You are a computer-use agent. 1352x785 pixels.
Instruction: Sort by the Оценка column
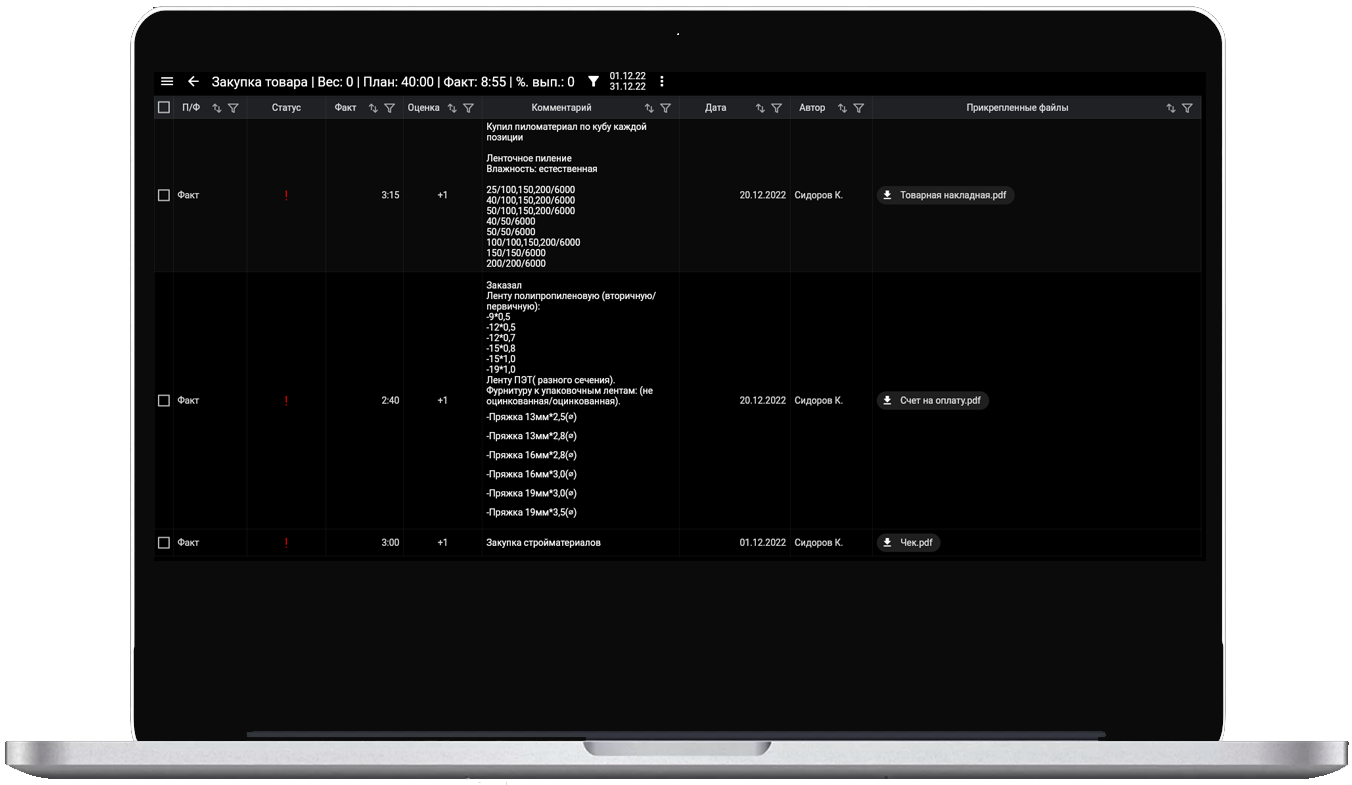point(452,108)
